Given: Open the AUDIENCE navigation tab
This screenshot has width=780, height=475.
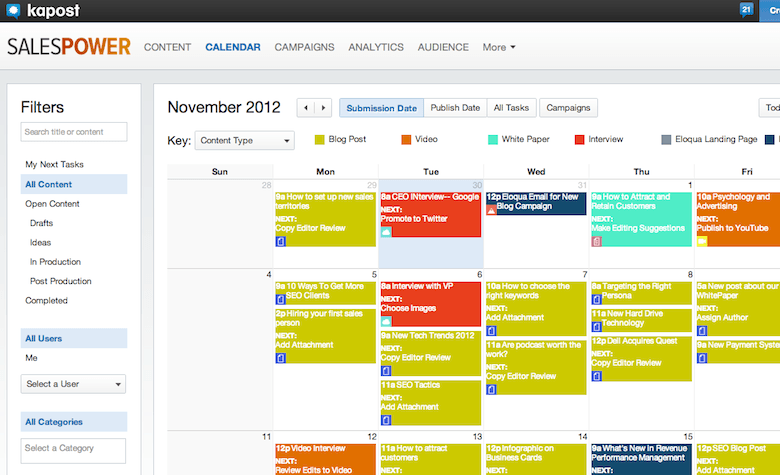Looking at the screenshot, I should click(443, 47).
